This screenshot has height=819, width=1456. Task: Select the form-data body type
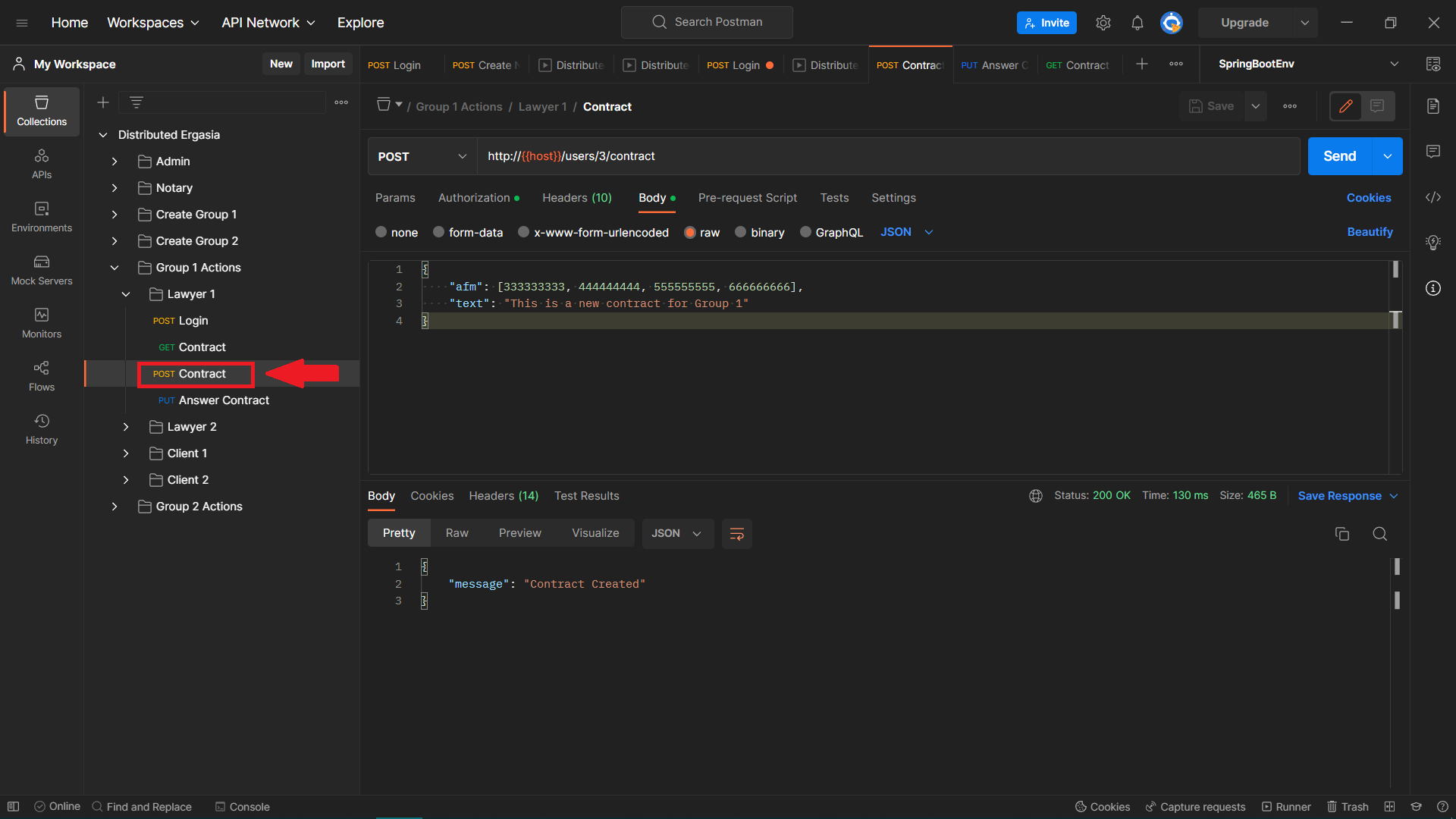click(x=468, y=232)
